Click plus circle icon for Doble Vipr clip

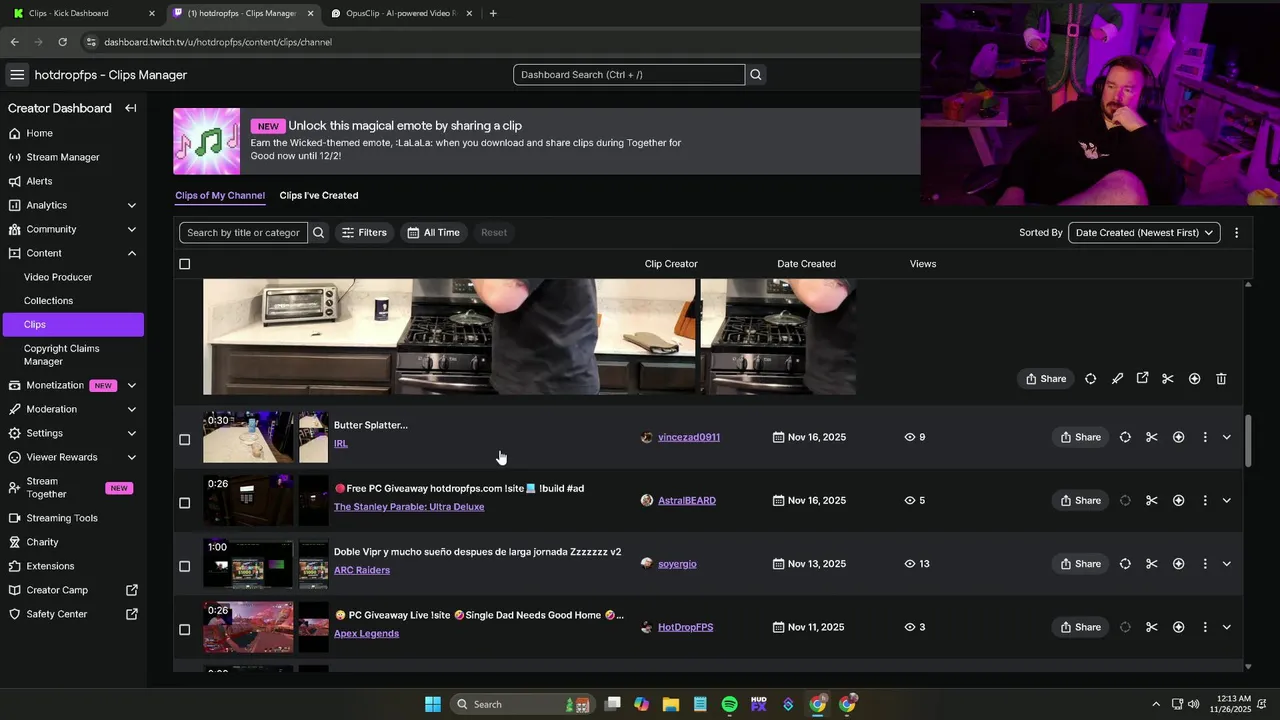[1178, 564]
